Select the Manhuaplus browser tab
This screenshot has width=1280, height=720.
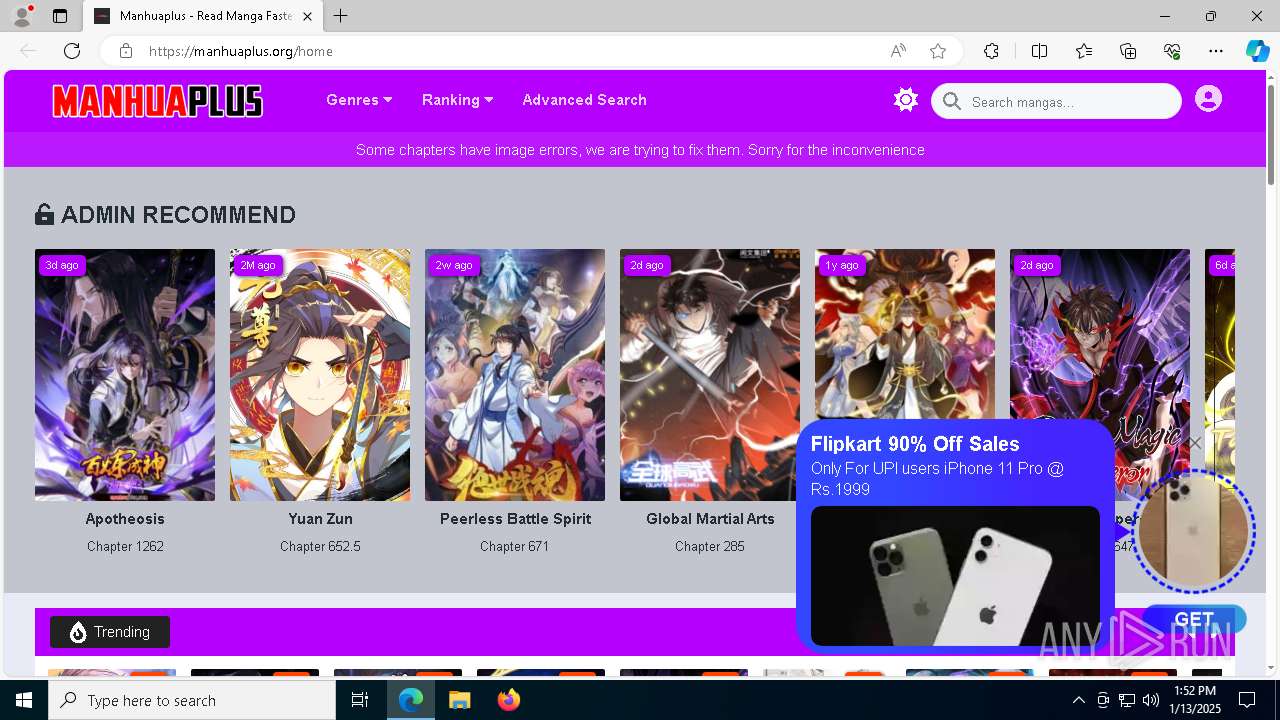202,16
